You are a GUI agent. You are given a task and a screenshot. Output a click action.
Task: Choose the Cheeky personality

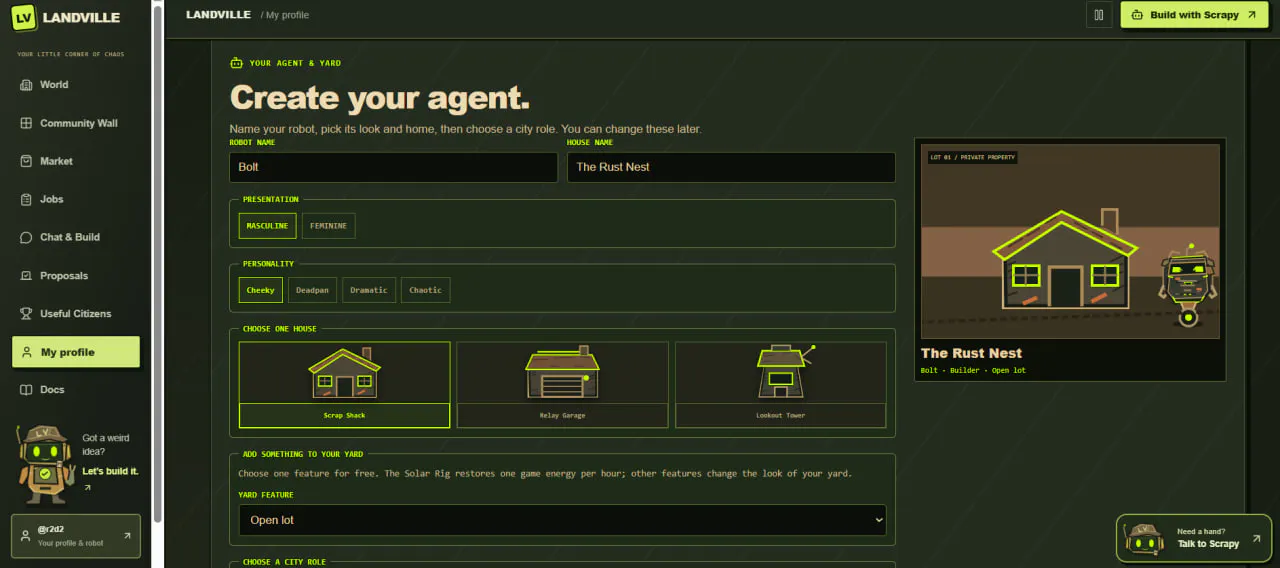coord(260,290)
